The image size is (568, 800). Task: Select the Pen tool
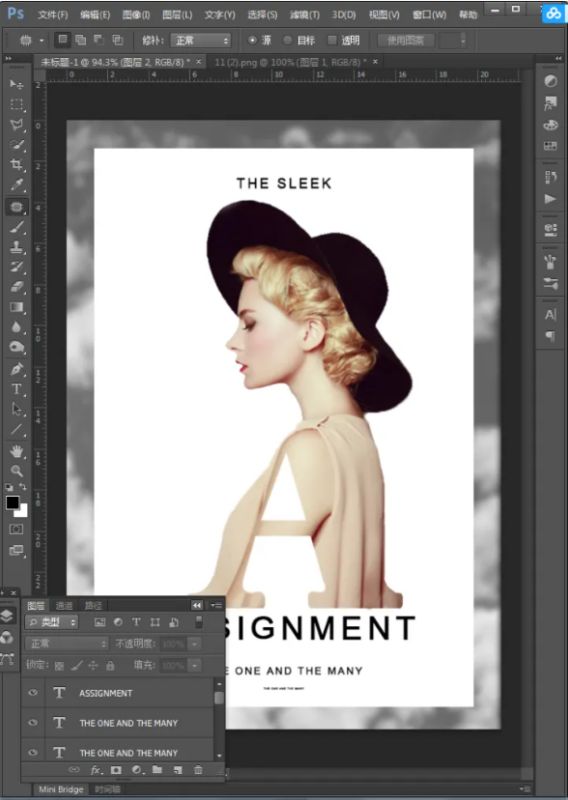[16, 368]
